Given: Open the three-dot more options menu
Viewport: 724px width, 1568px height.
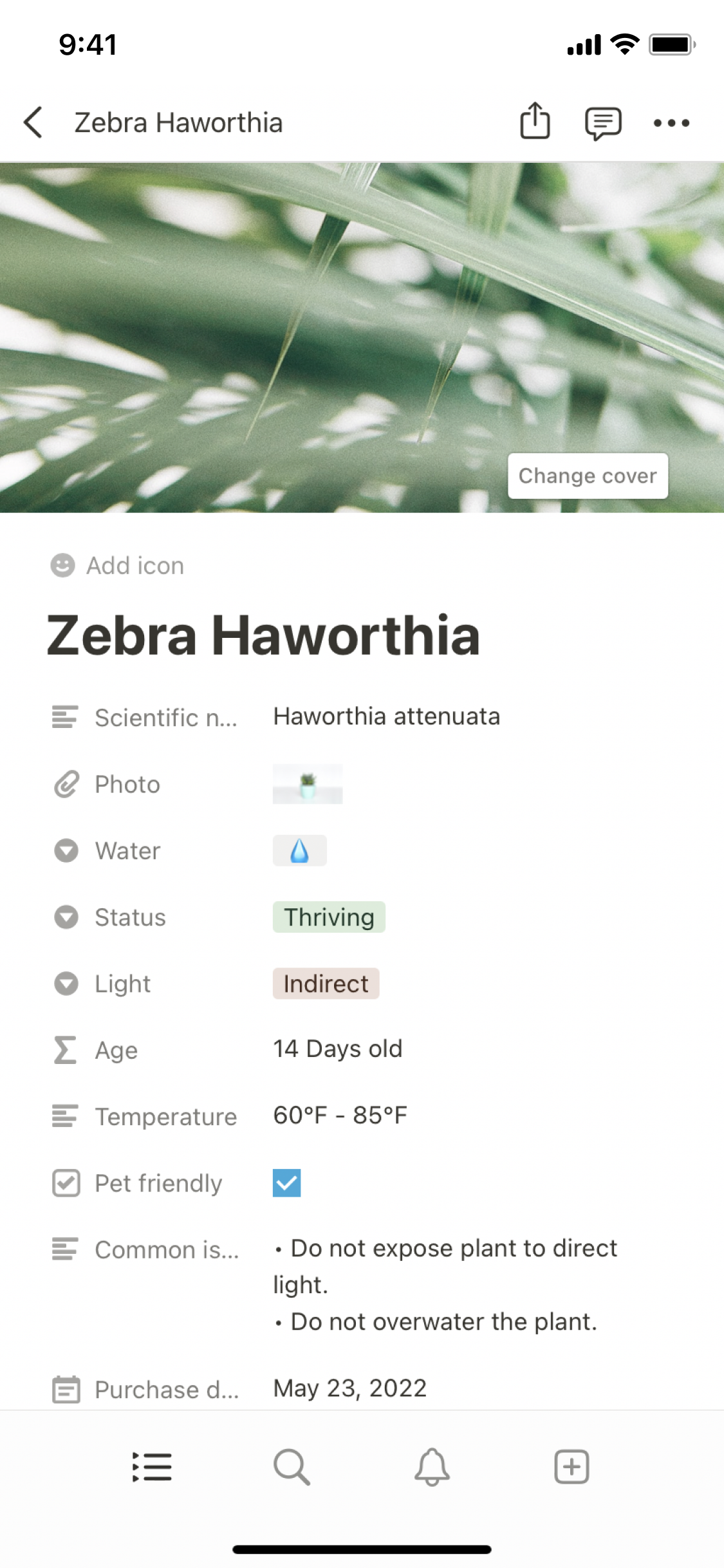Looking at the screenshot, I should [671, 122].
